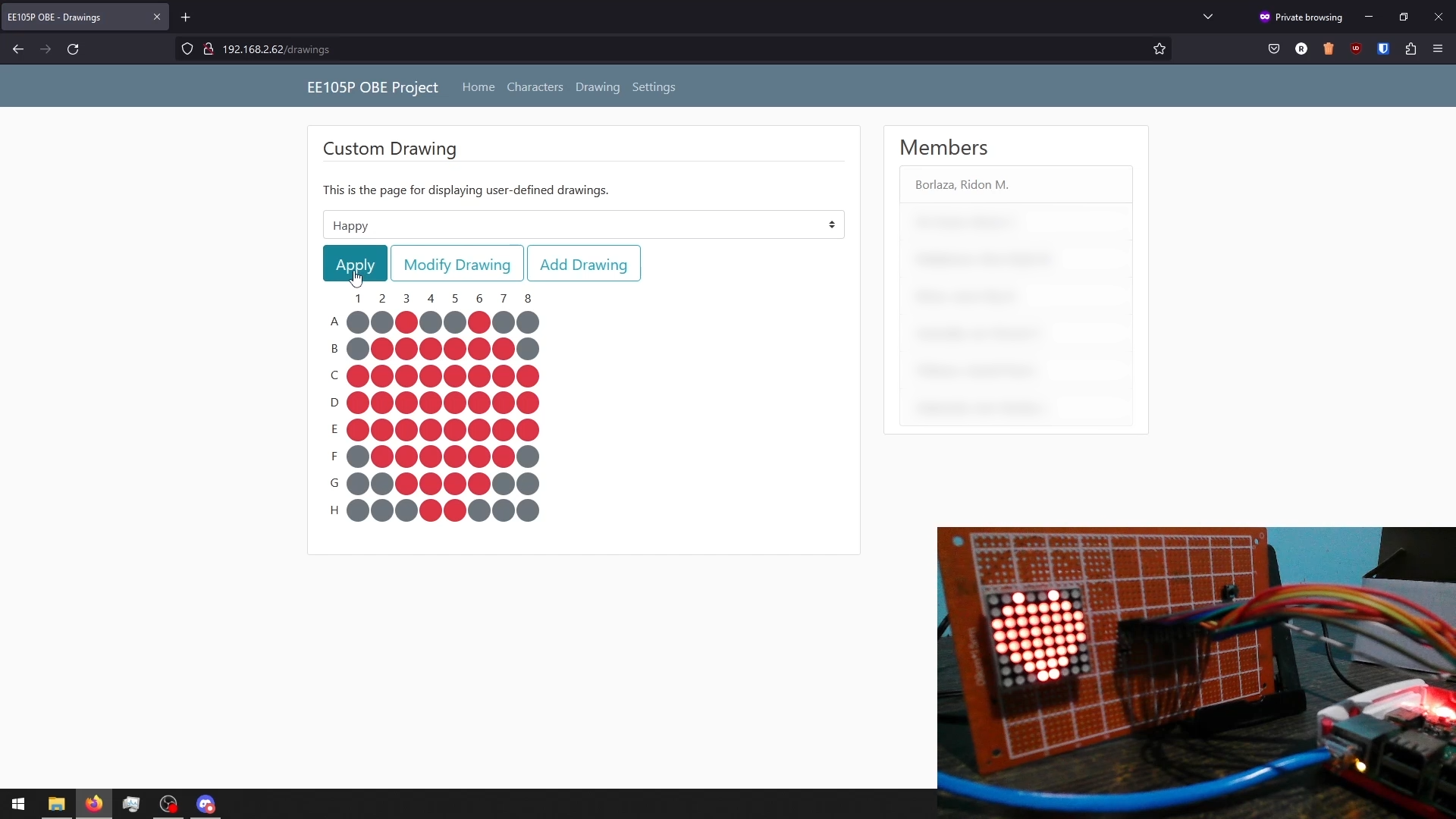Toggle LED dot at row H column 8
Viewport: 1456px width, 819px height.
[528, 510]
